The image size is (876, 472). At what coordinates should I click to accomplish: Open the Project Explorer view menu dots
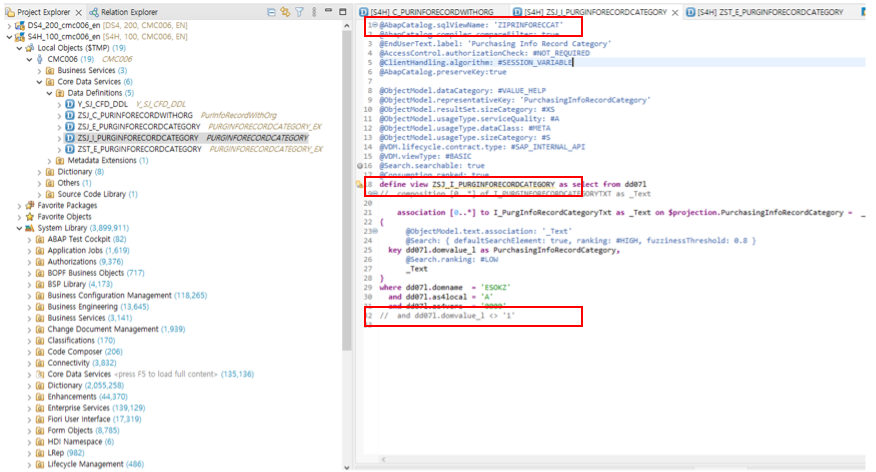click(x=314, y=12)
